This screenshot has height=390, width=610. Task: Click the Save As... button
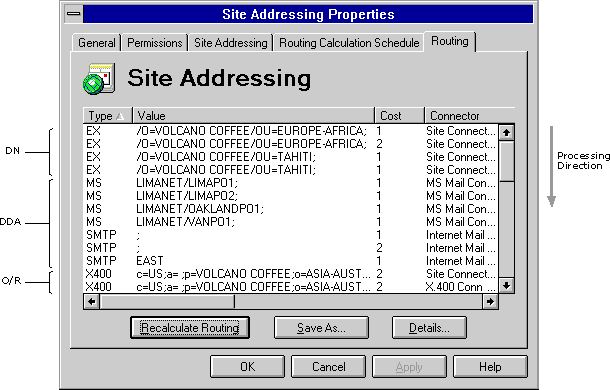[321, 328]
